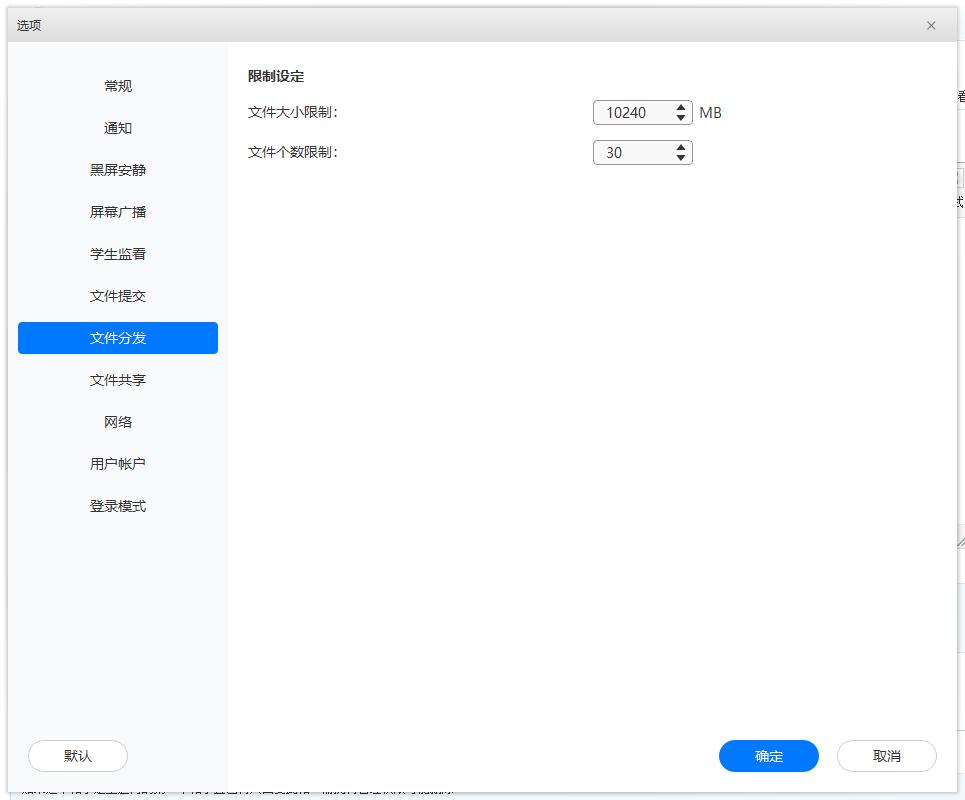The width and height of the screenshot is (965, 800).
Task: Switch to 网络 settings
Action: pos(117,422)
